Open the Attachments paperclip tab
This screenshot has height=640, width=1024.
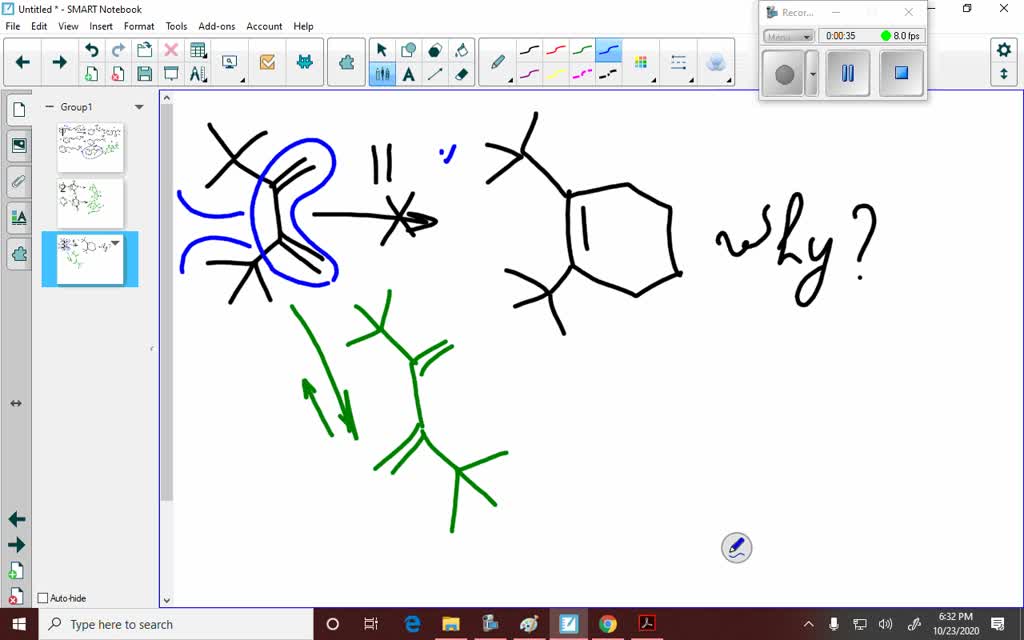[x=18, y=183]
